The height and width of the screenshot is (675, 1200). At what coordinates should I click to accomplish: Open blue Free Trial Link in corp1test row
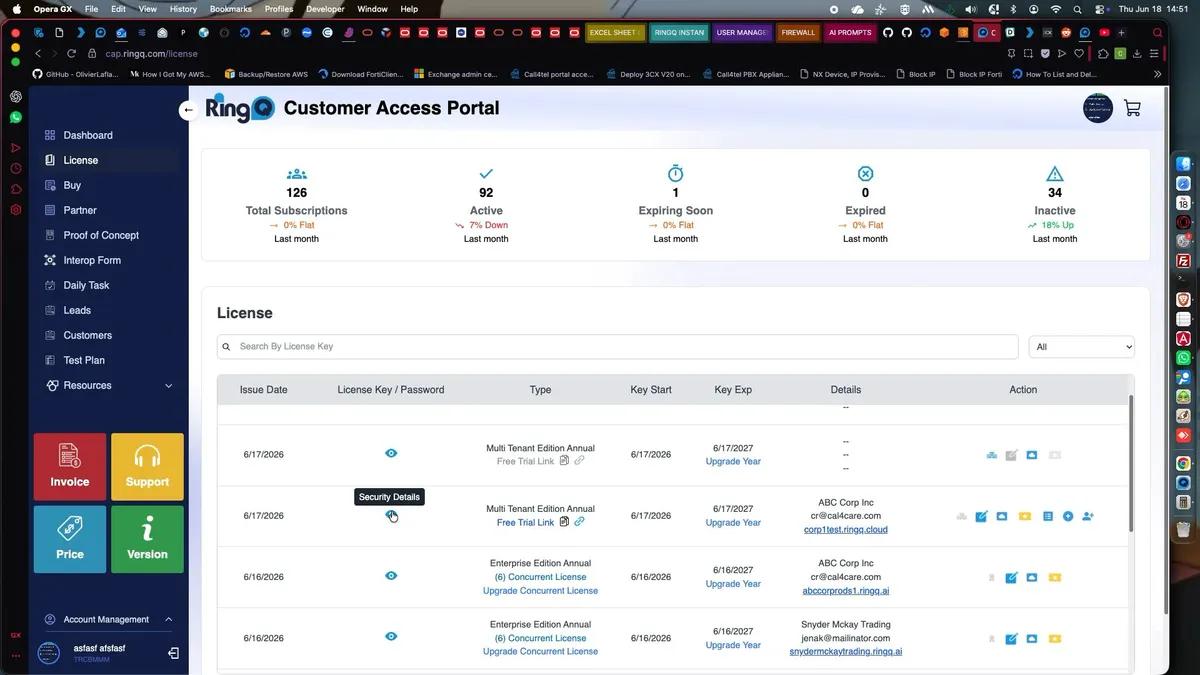click(525, 522)
